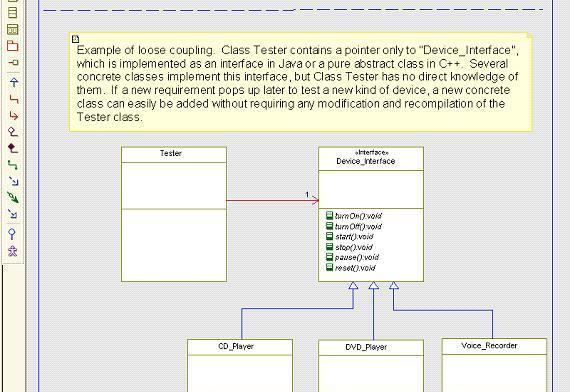Select the Device_Interface class header
Screen dimensions: 570x392
pos(371,159)
